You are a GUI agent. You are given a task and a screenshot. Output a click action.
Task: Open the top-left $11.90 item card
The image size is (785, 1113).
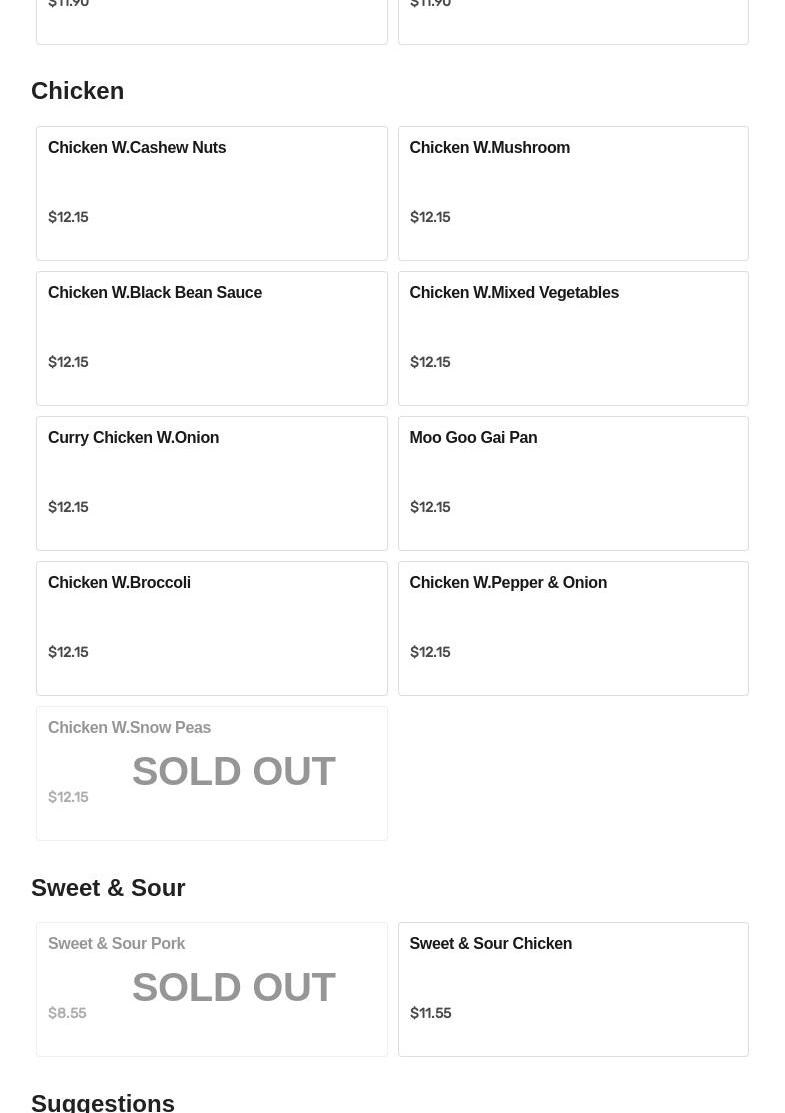pyautogui.click(x=212, y=22)
